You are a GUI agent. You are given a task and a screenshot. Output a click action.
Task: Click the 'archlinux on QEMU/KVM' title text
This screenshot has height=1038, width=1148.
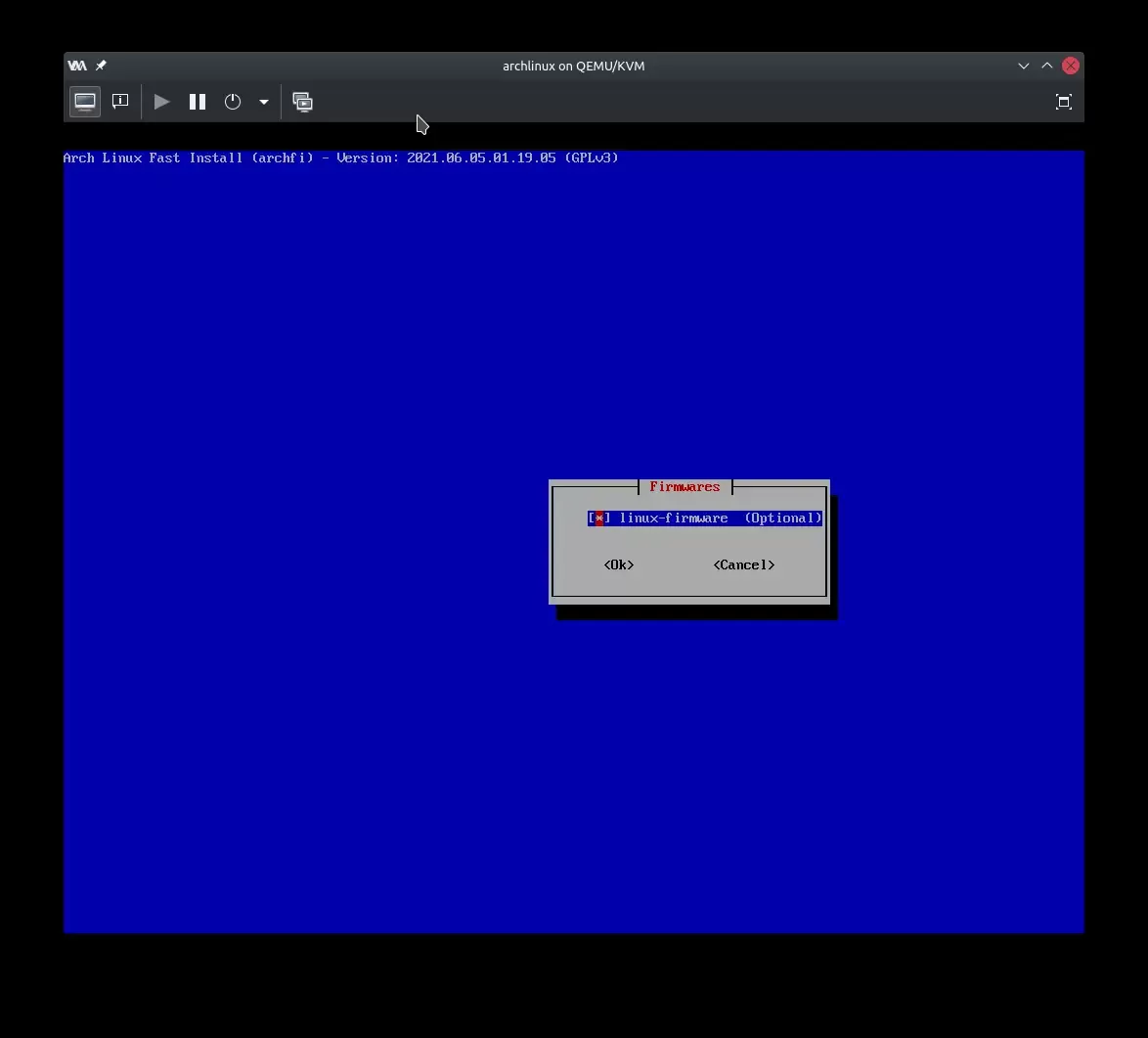pos(573,66)
